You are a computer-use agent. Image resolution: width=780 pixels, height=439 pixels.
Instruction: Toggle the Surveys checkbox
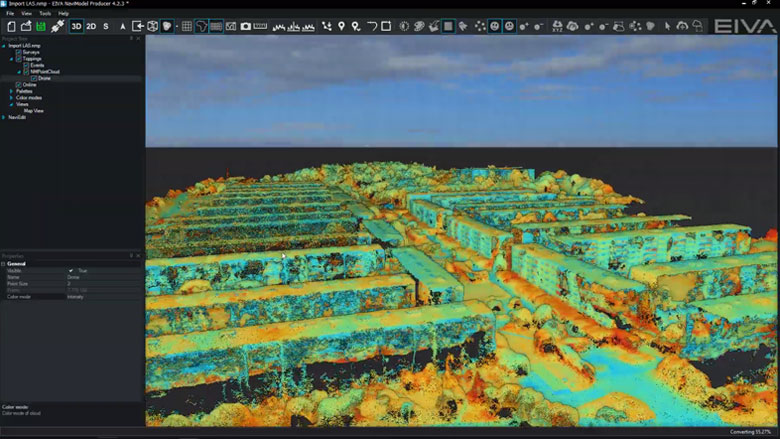point(19,52)
